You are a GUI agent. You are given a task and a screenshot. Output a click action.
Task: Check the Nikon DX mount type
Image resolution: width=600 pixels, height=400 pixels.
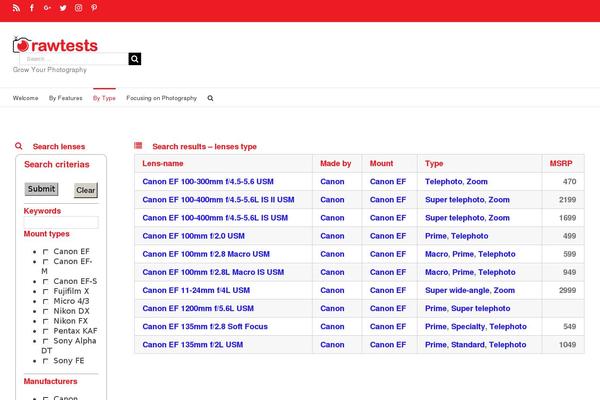(x=46, y=311)
